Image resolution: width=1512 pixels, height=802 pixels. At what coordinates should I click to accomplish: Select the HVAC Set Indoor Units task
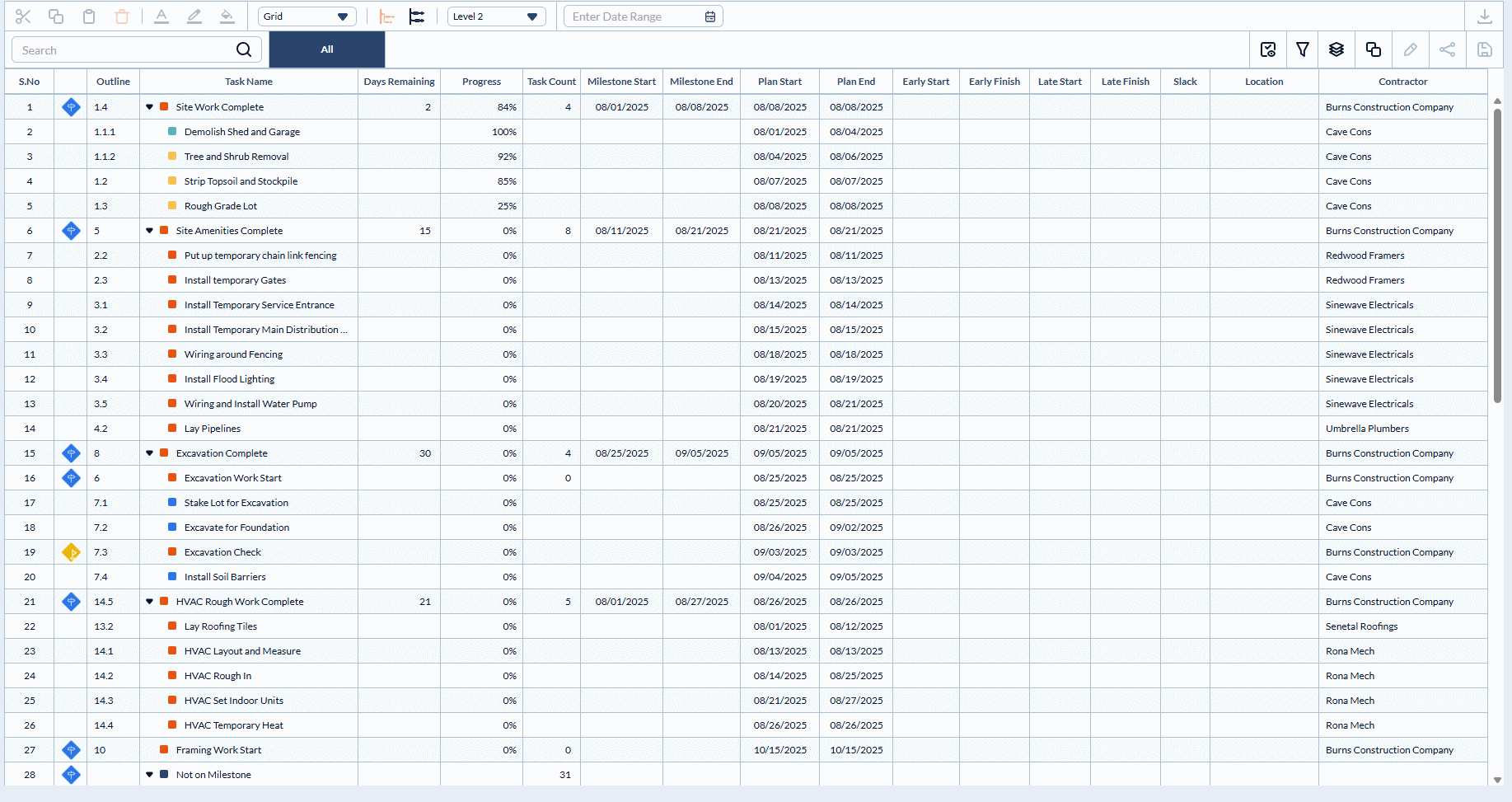coord(234,701)
